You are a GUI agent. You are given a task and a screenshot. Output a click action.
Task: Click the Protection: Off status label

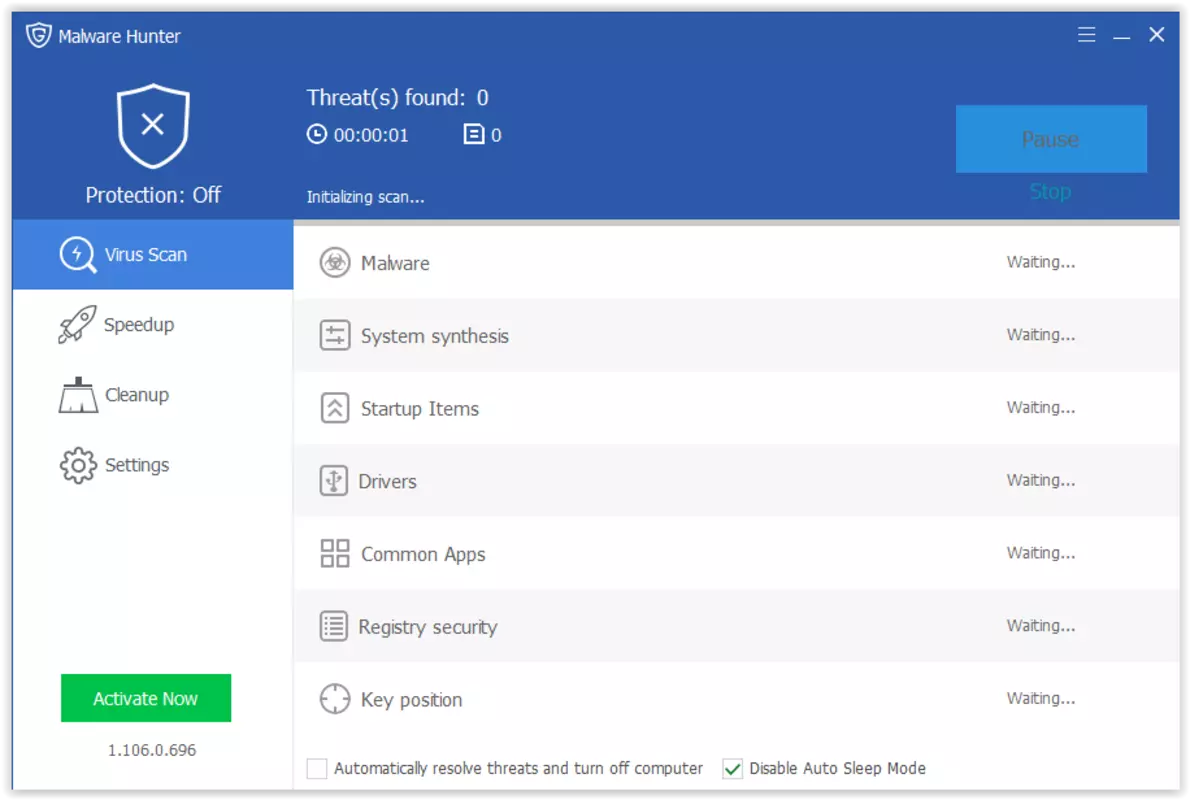[153, 195]
